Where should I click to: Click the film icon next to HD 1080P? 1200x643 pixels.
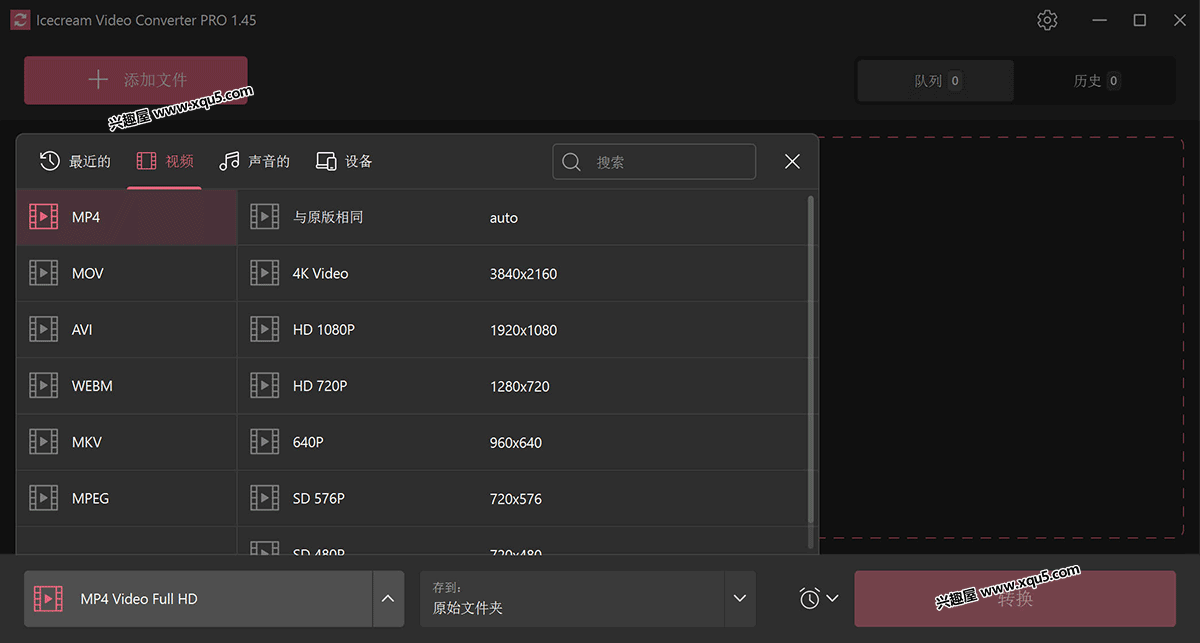[x=265, y=329]
